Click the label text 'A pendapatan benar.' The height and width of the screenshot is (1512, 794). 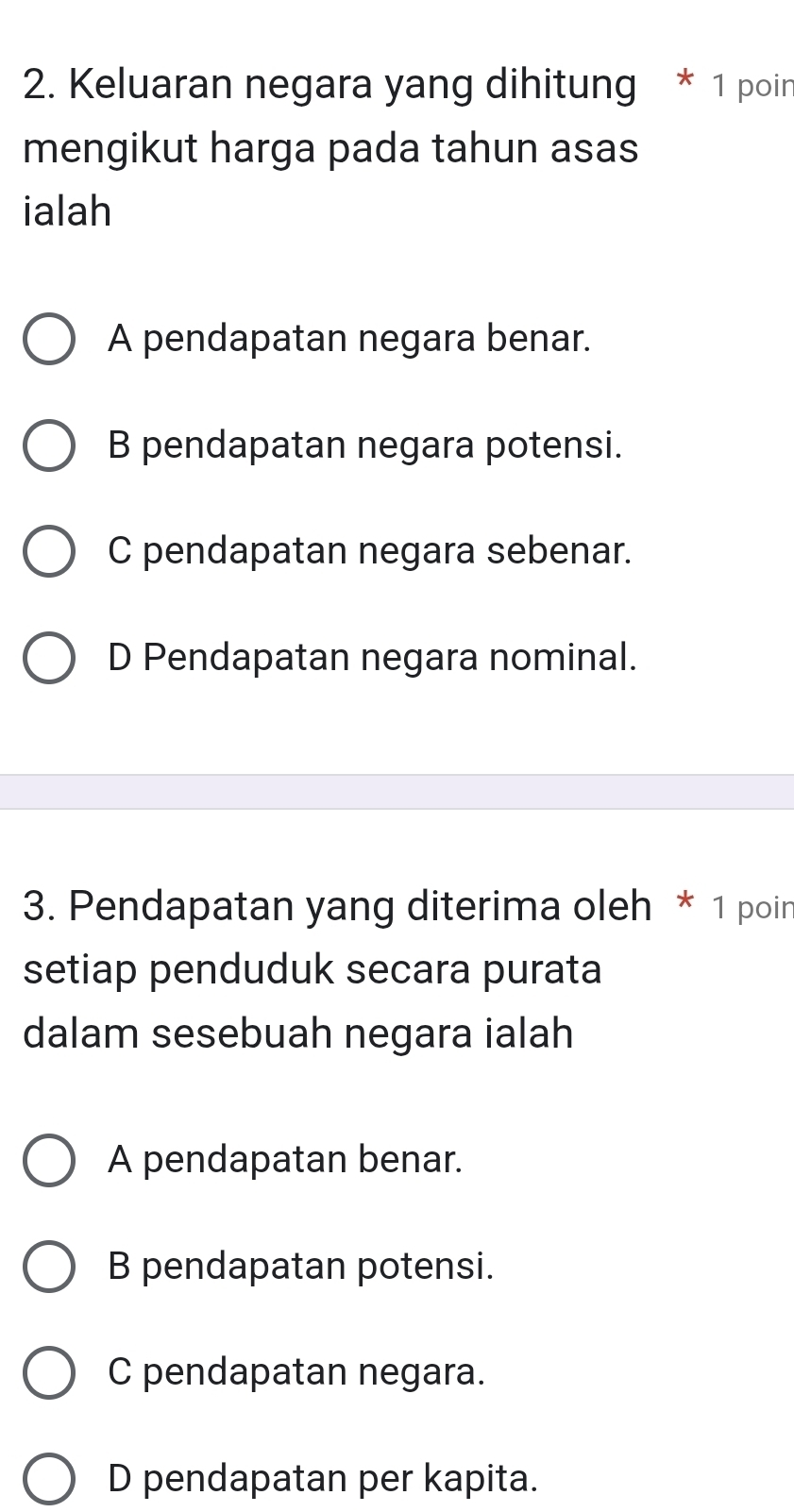pyautogui.click(x=285, y=1159)
